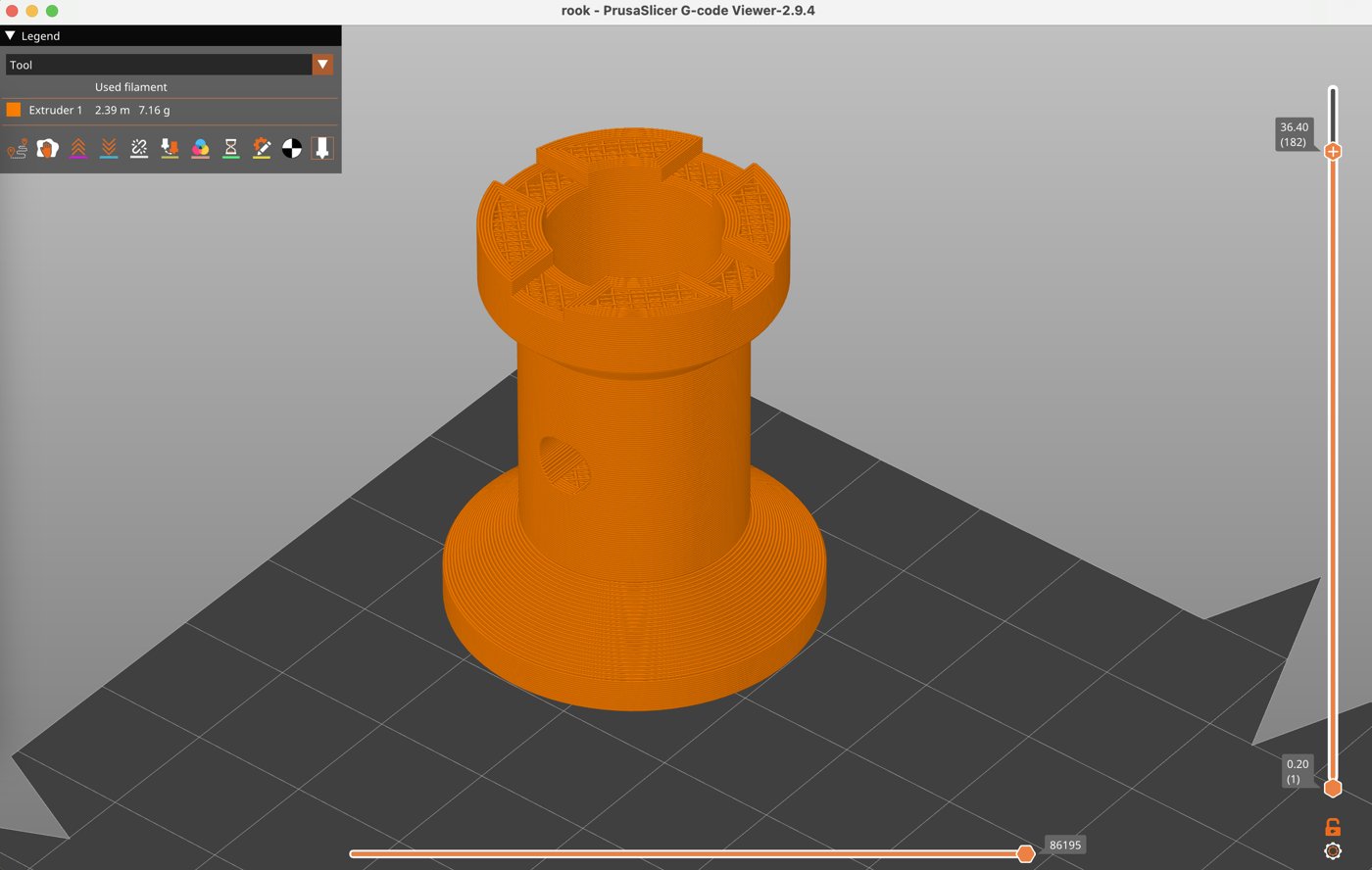Click the green maximize window button

(52, 11)
